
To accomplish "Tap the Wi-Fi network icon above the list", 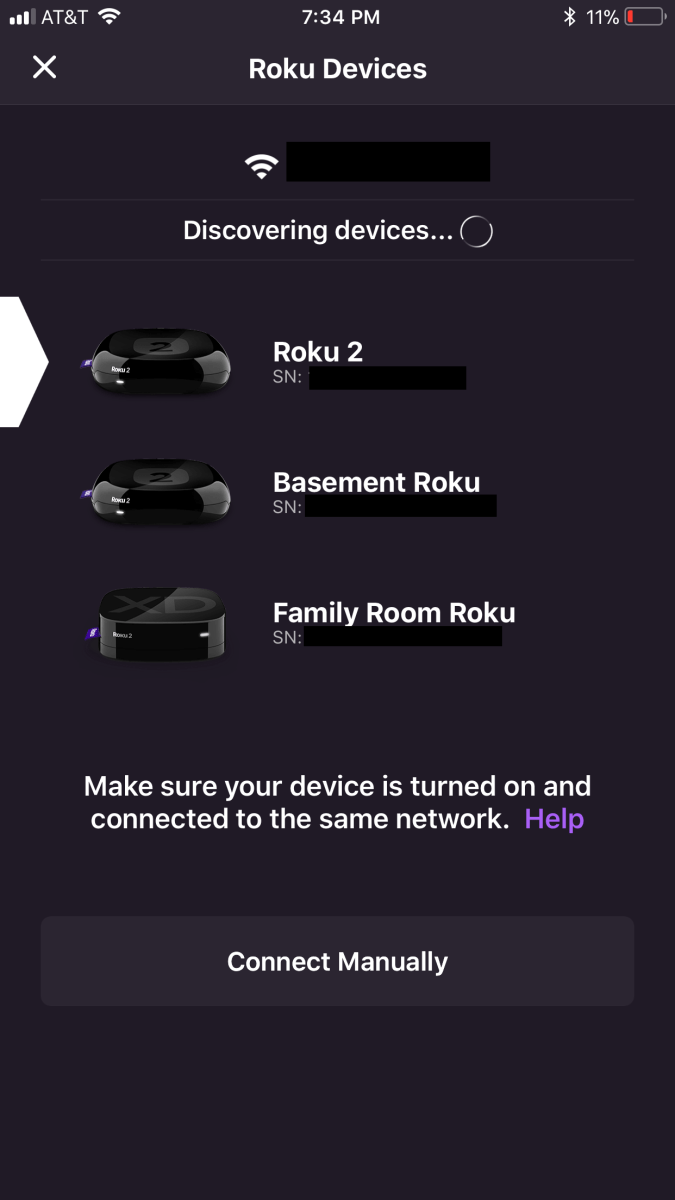I will tap(261, 163).
